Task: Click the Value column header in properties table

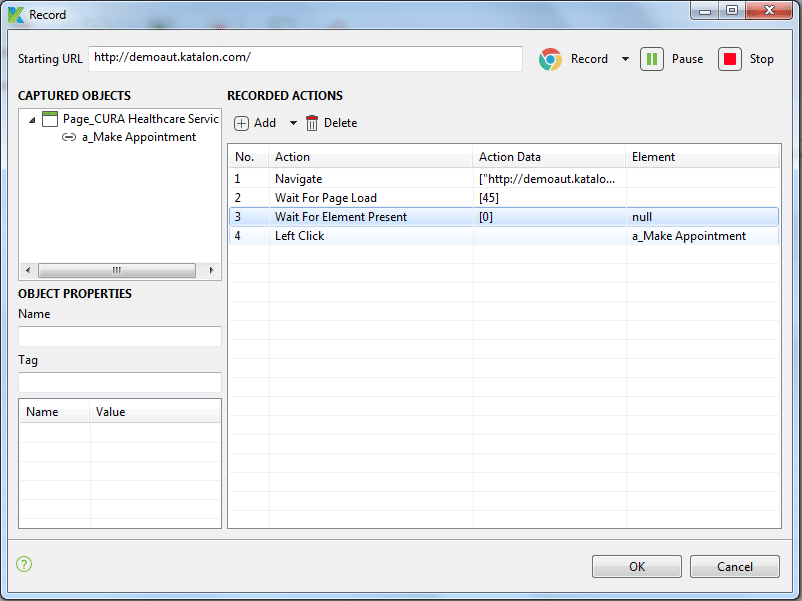Action: (154, 412)
